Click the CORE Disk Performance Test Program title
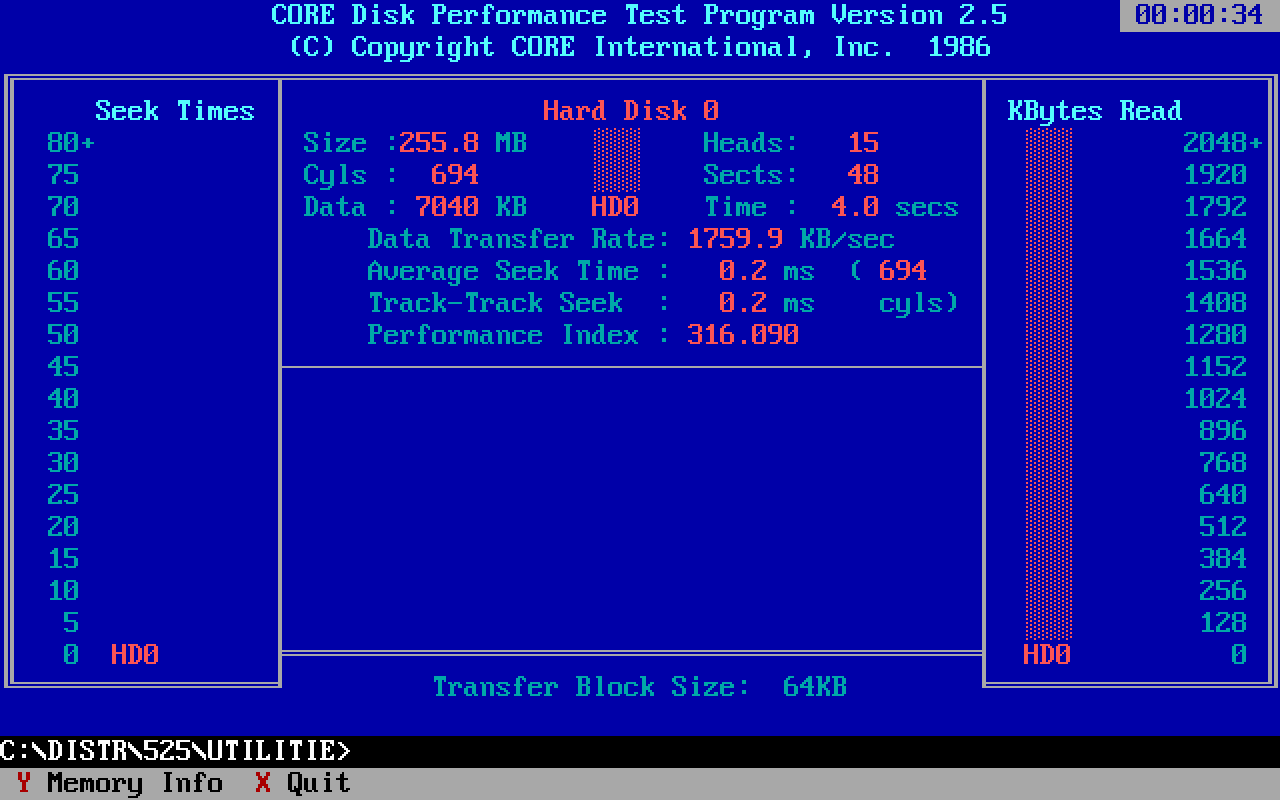 click(x=639, y=15)
